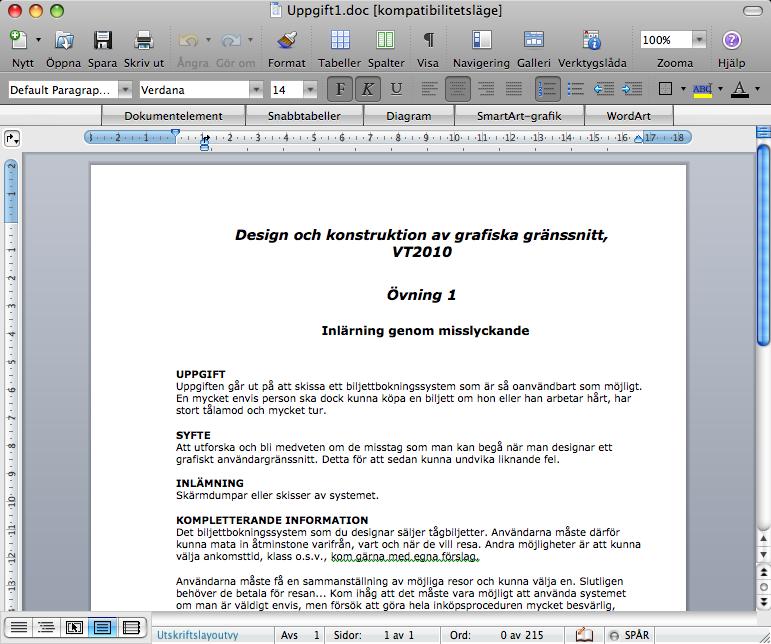This screenshot has height=644, width=771.
Task: Save the document with Spara icon
Action: tap(103, 40)
